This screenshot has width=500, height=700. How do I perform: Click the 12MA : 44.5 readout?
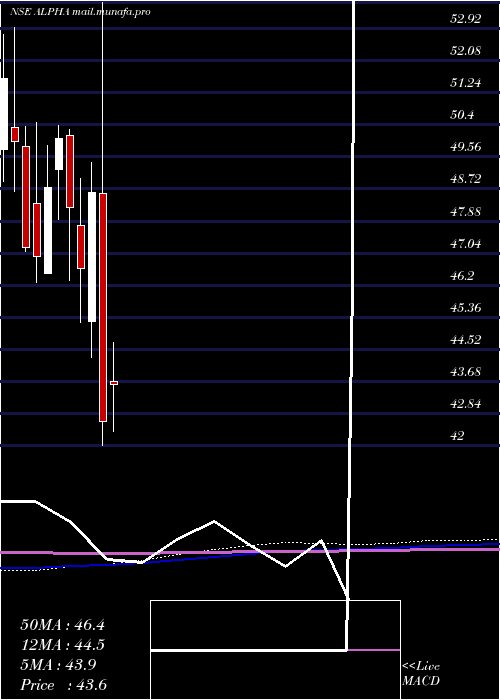62,645
